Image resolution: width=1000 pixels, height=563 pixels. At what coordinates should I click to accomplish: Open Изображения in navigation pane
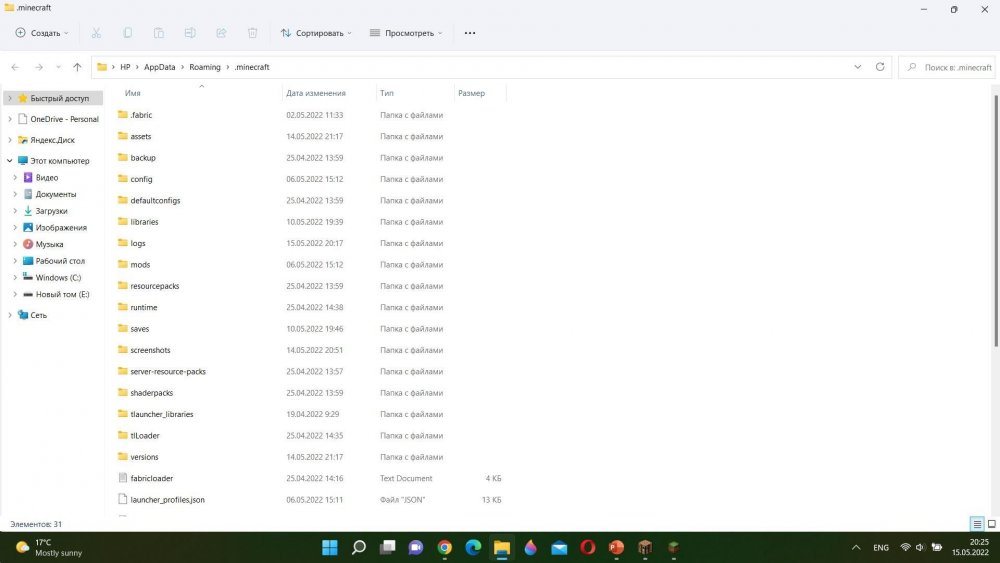pos(61,228)
